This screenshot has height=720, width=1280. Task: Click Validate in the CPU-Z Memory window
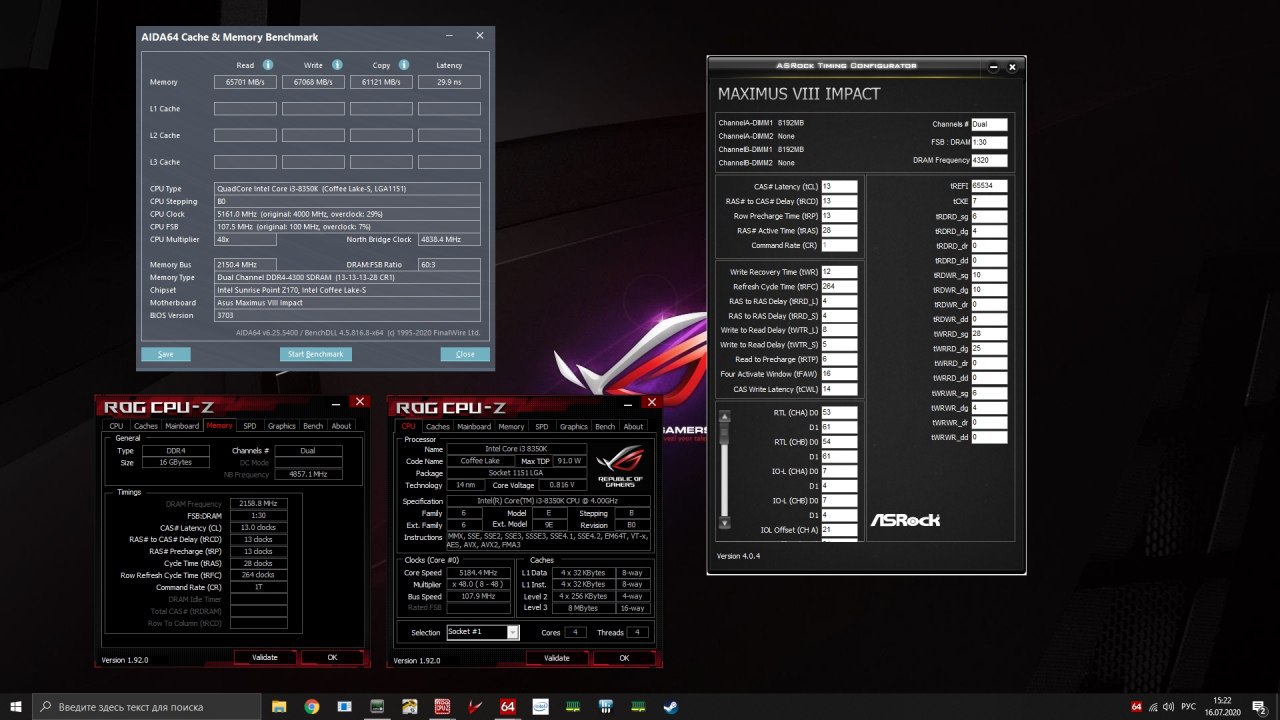[x=265, y=657]
